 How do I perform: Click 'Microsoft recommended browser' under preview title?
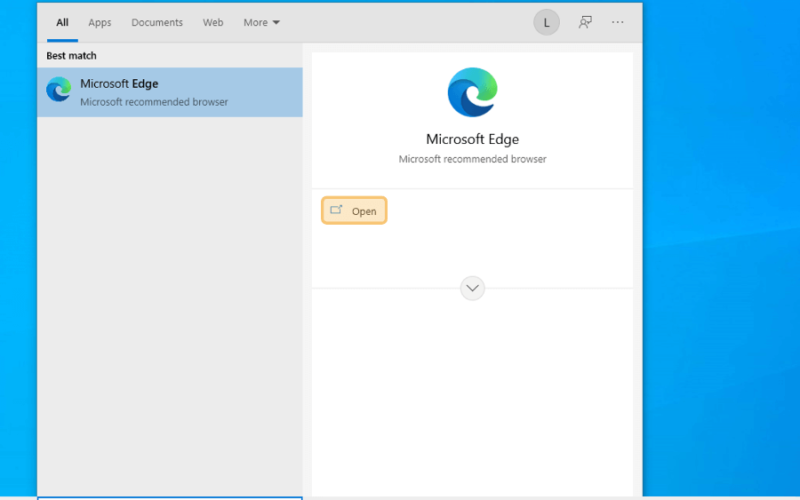click(472, 159)
